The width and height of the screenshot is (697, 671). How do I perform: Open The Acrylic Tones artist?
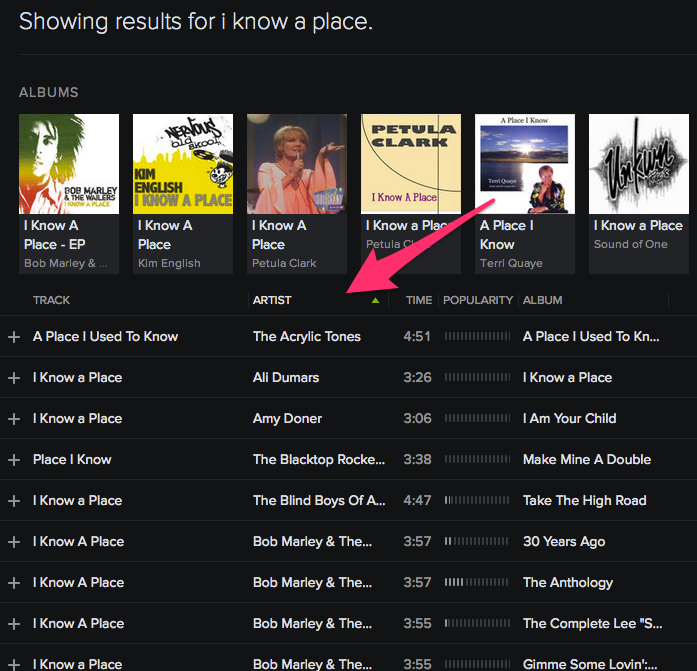(307, 337)
